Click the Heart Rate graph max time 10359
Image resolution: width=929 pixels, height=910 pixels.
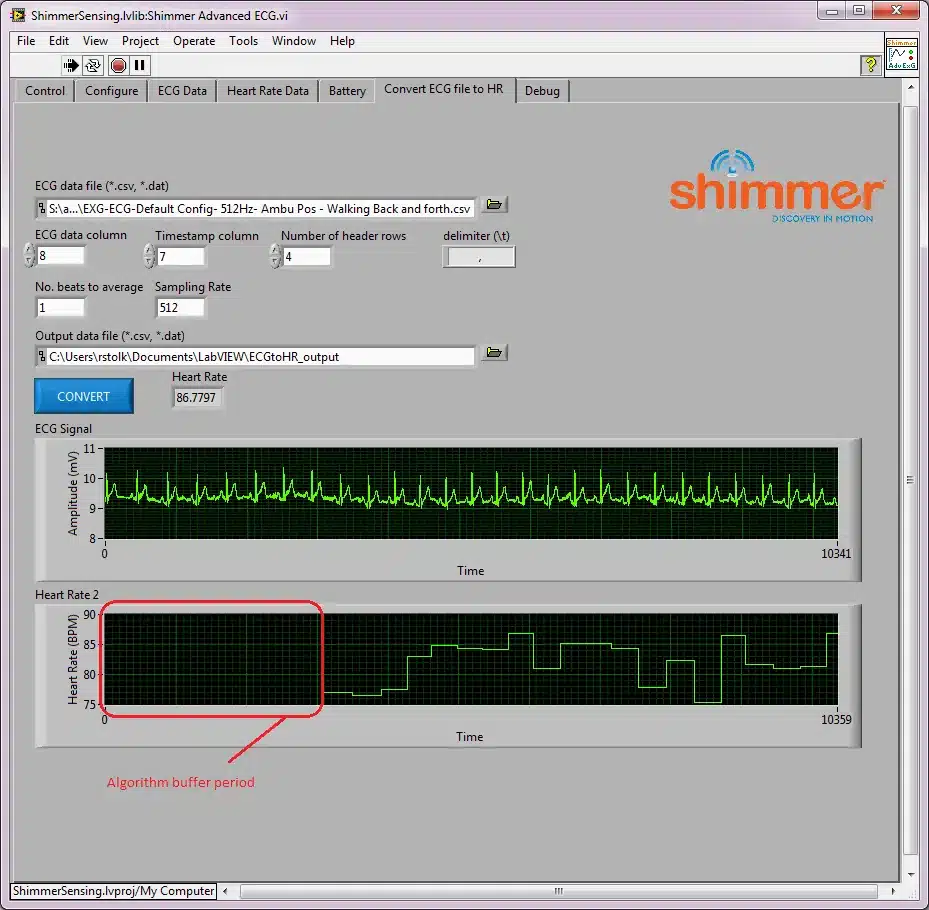[x=836, y=719]
